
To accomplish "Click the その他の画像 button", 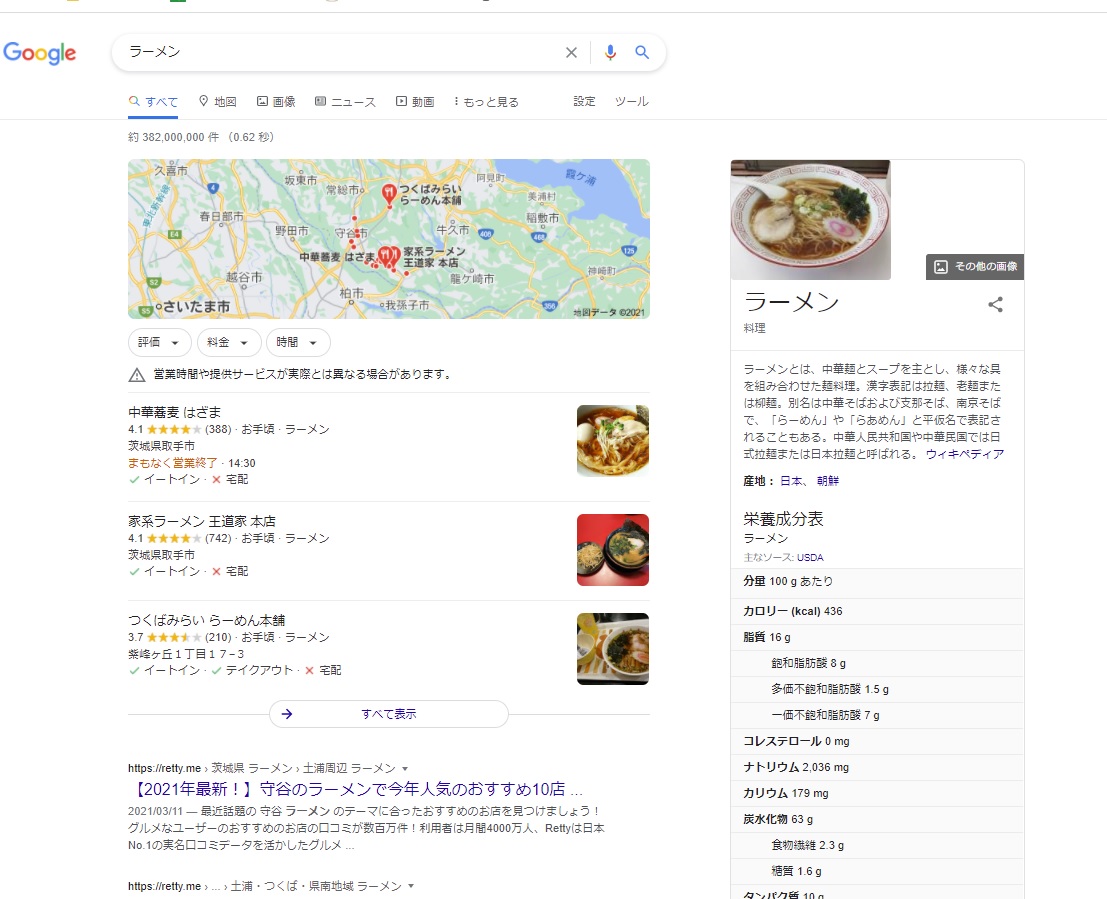I will (975, 267).
